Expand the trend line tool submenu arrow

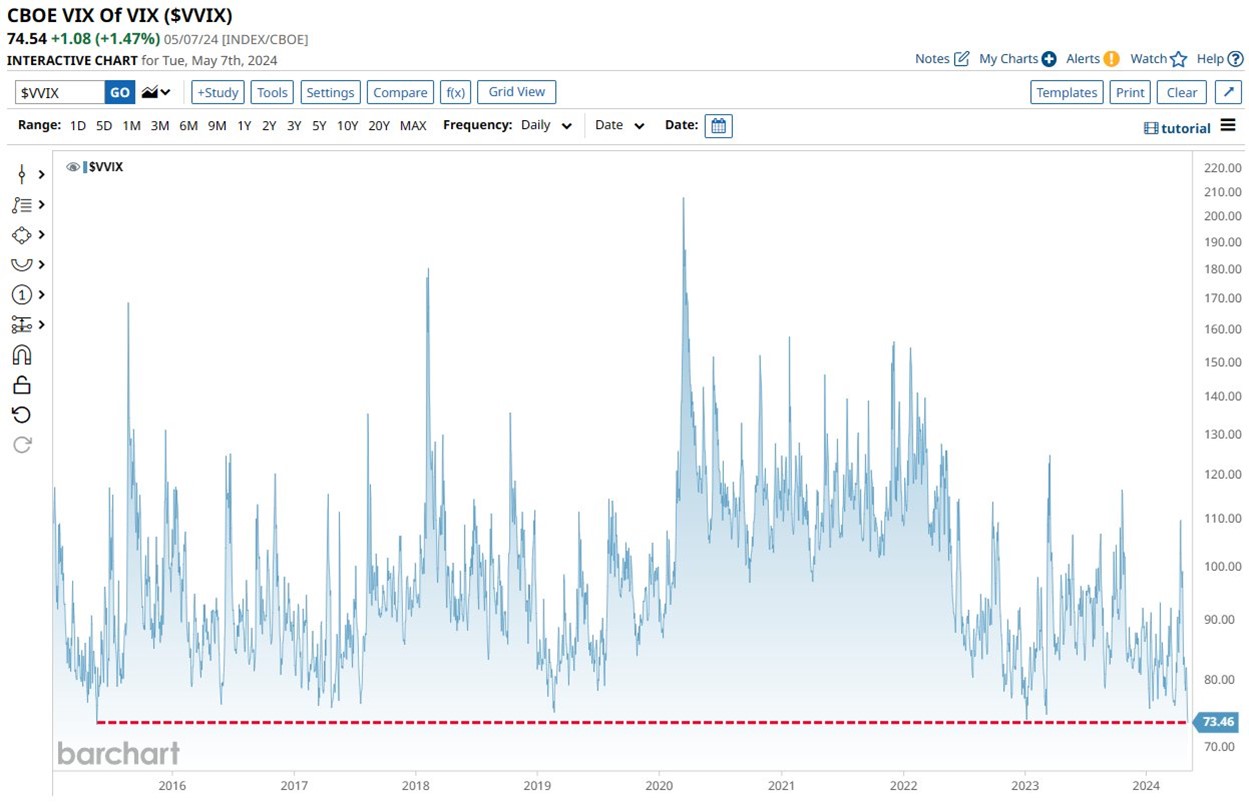tap(42, 204)
